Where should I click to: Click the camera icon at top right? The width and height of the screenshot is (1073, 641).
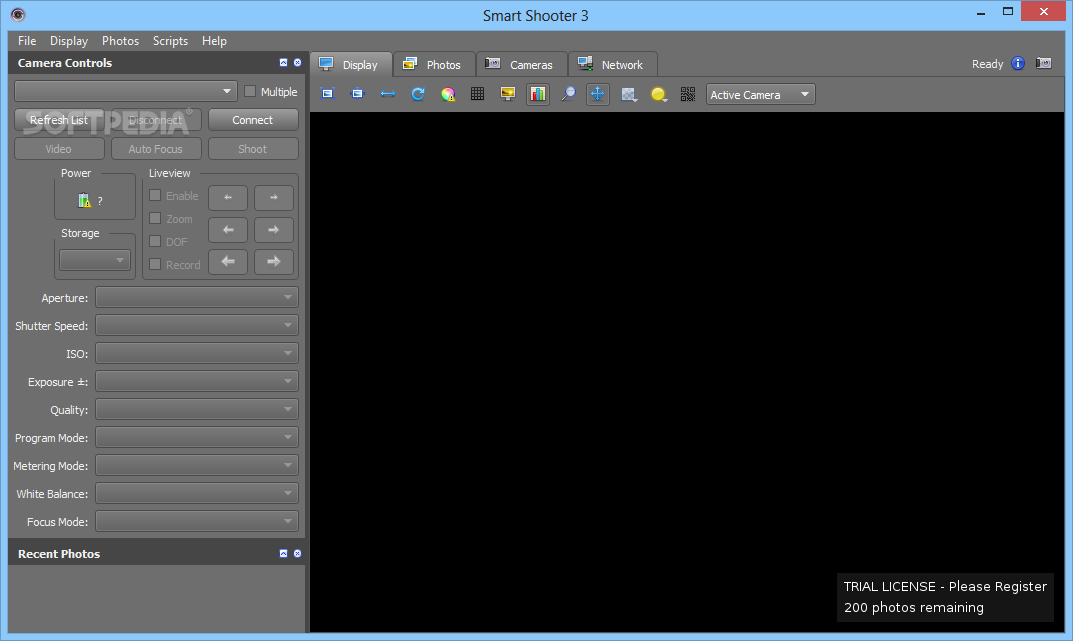[x=1044, y=64]
